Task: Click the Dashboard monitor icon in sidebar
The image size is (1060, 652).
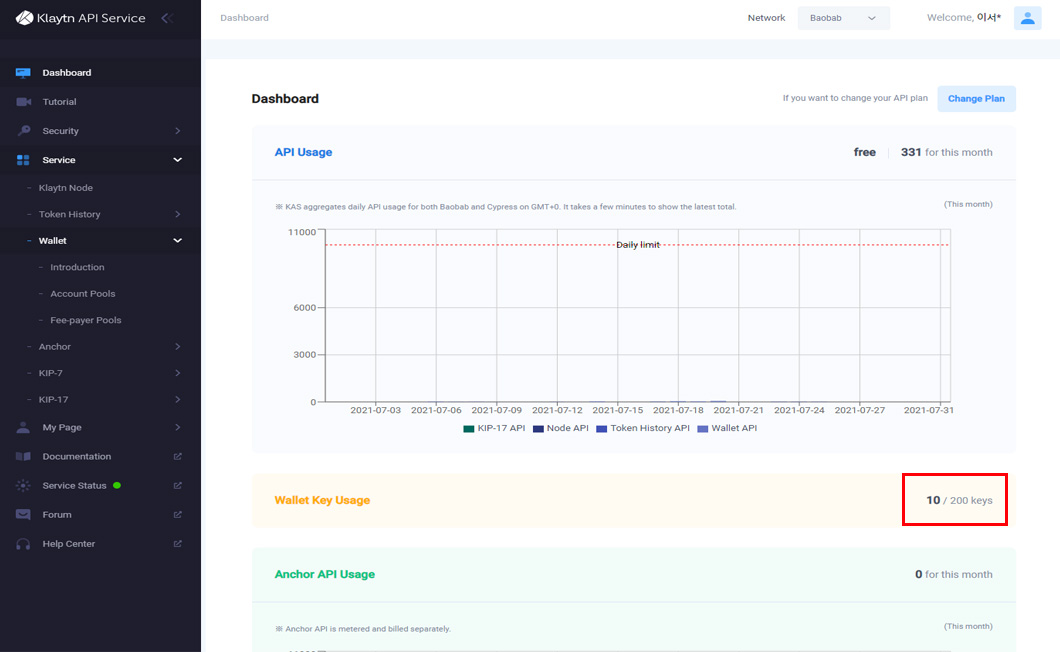Action: click(x=23, y=73)
